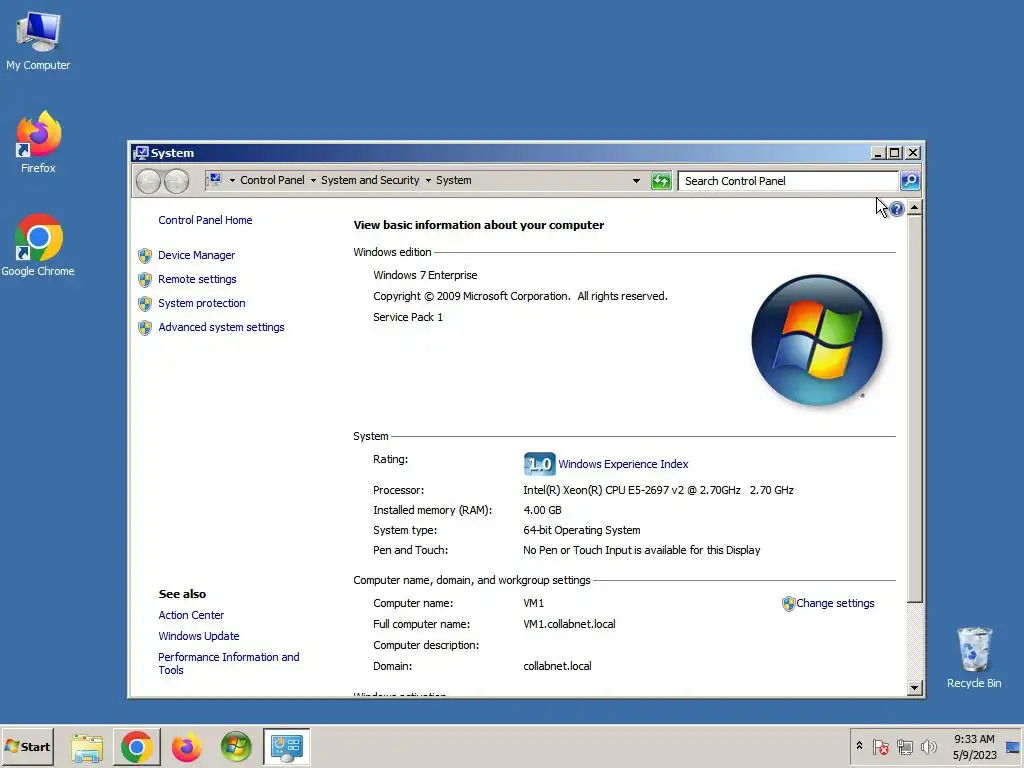Click the green Refresh button beside address bar

point(661,181)
